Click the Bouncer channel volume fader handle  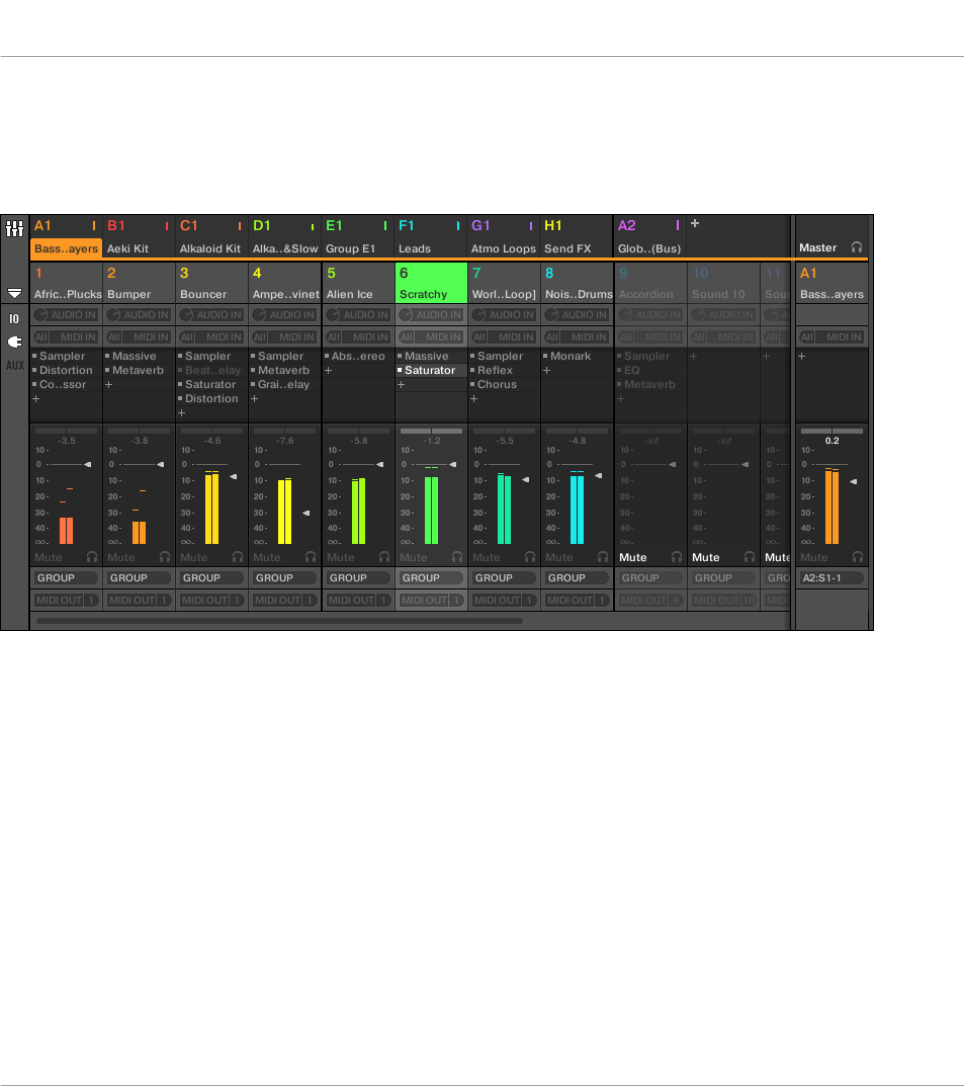point(233,477)
